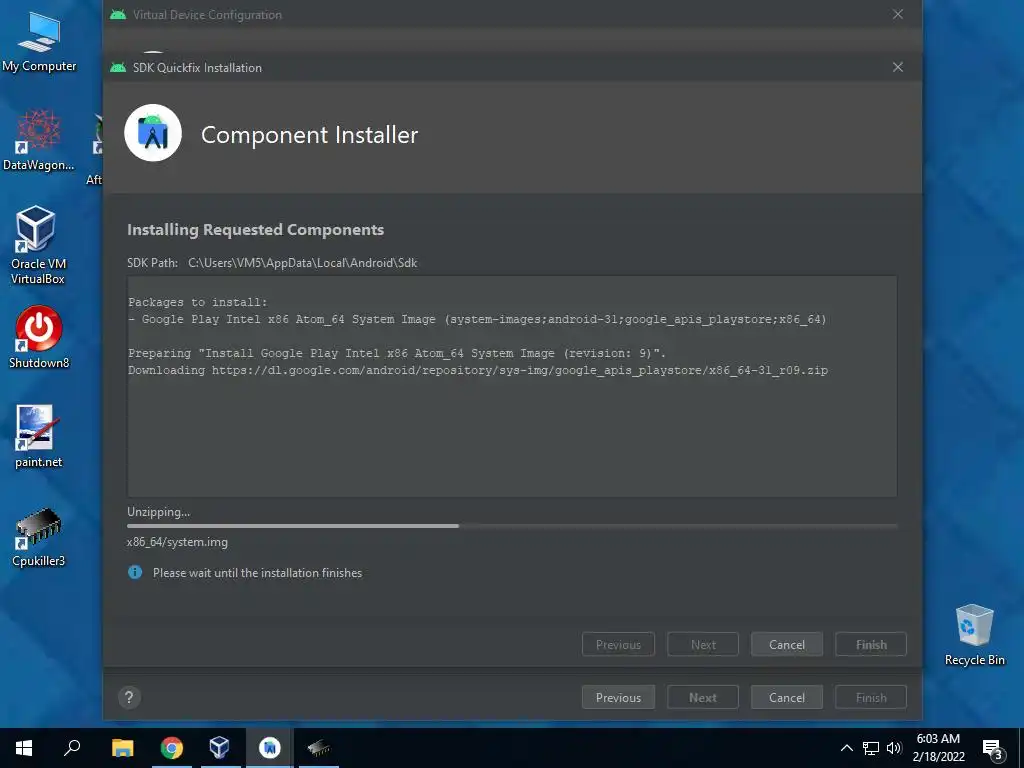
Task: Click 'Please wait until the installation finishes' text
Action: (257, 573)
